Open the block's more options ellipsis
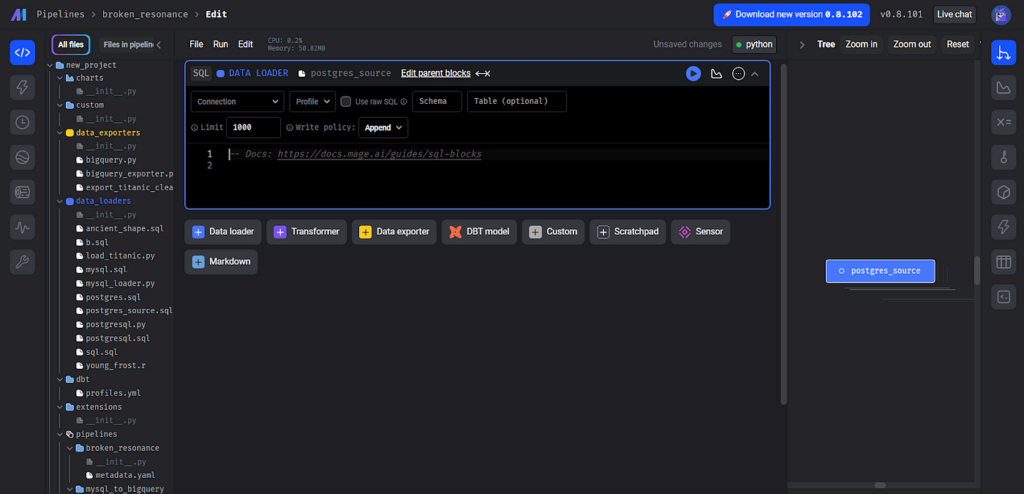 pos(738,73)
